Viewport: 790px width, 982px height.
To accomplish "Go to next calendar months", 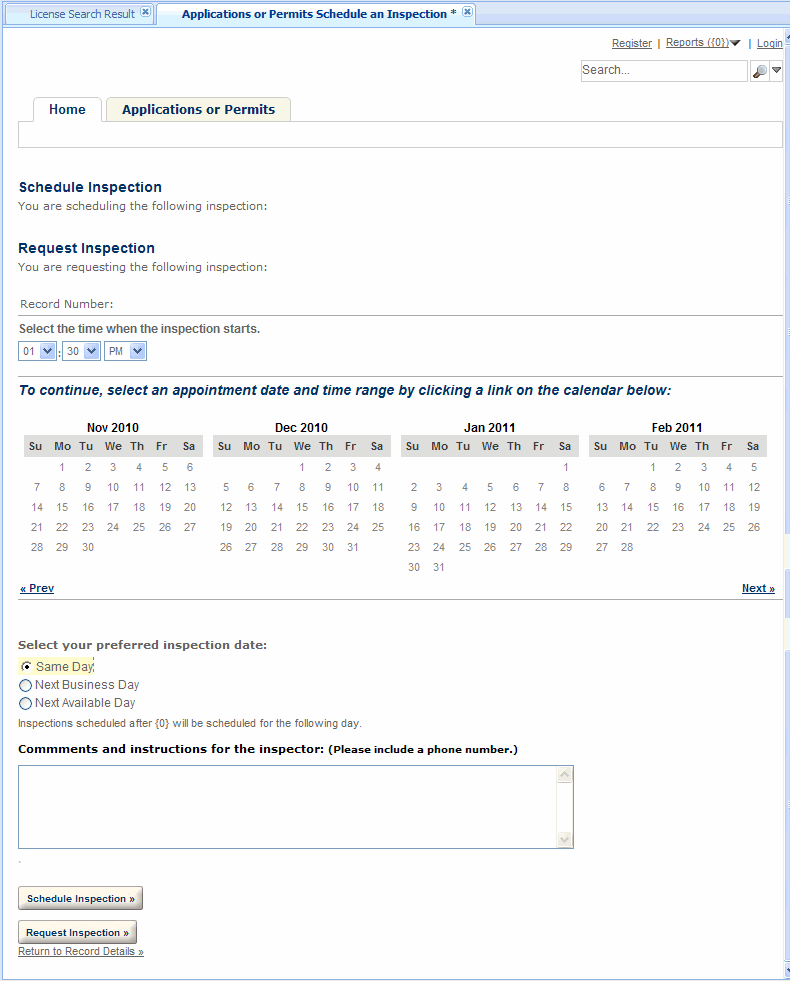I will (757, 588).
